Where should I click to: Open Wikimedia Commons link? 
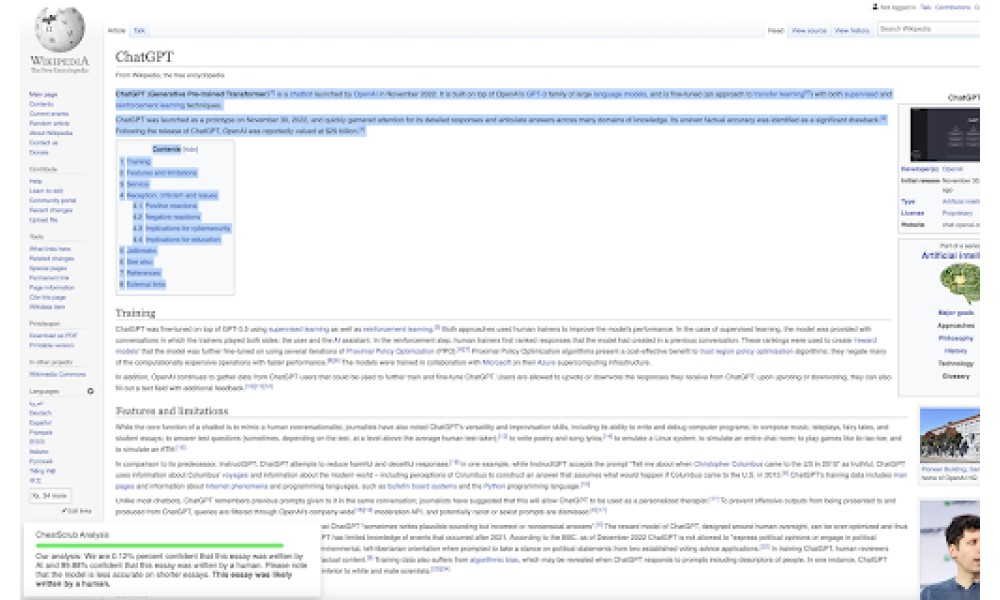(57, 374)
